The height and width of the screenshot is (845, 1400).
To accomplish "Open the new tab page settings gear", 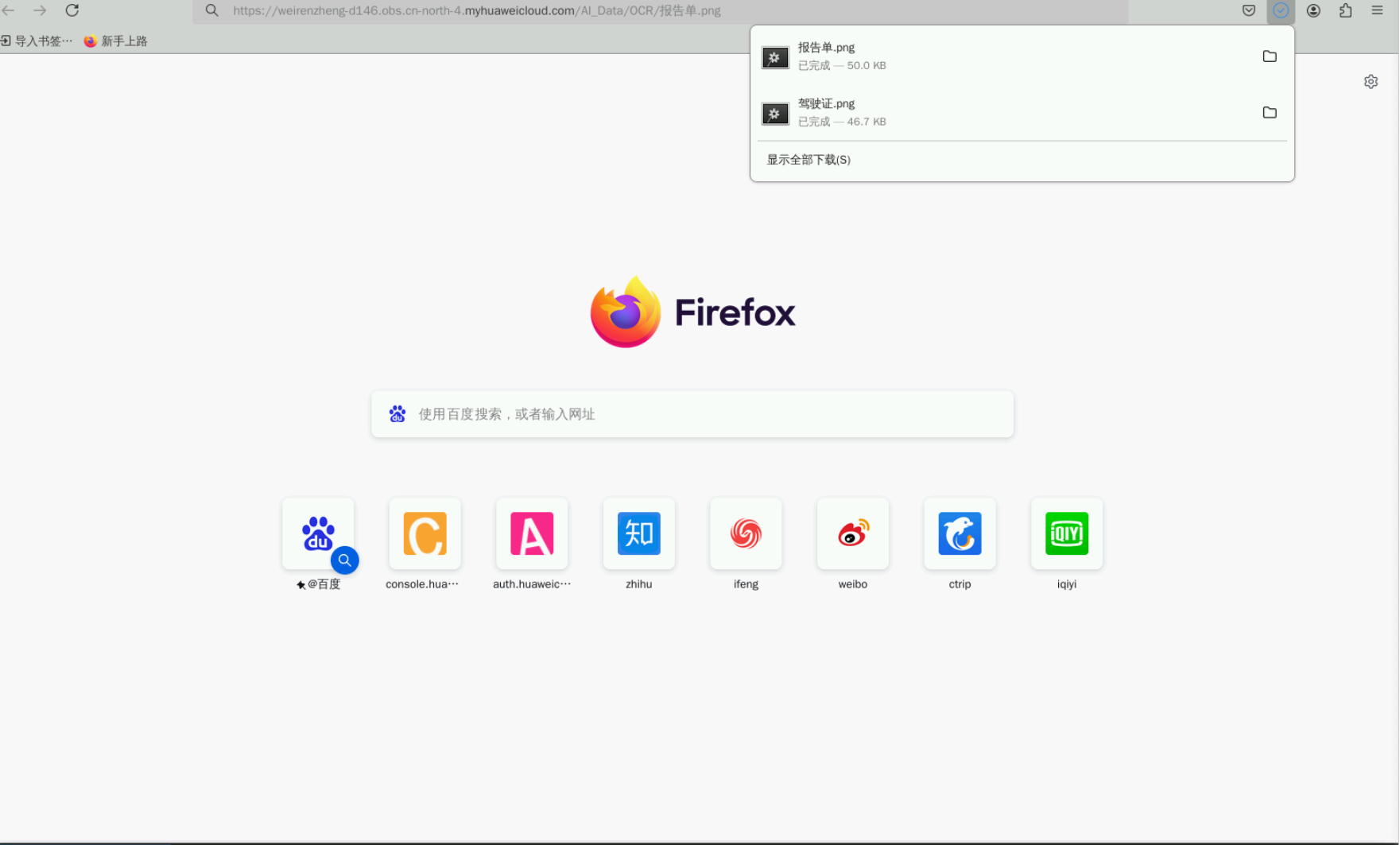I will (x=1371, y=81).
